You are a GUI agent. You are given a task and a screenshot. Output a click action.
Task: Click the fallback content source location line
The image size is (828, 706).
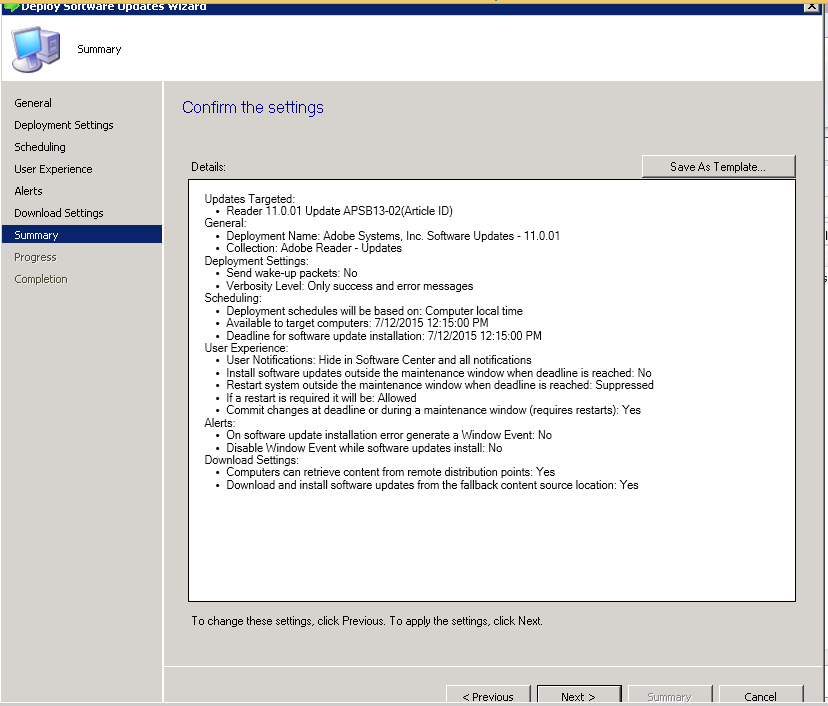click(432, 485)
